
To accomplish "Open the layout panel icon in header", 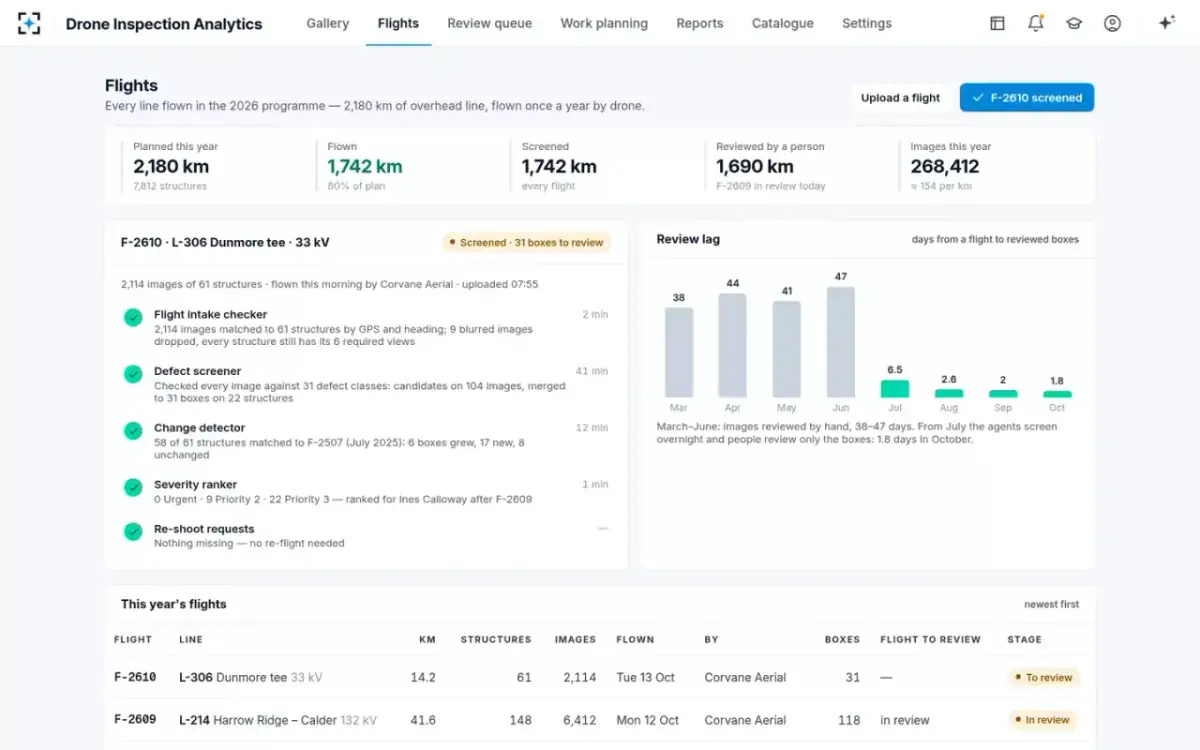I will (x=997, y=23).
